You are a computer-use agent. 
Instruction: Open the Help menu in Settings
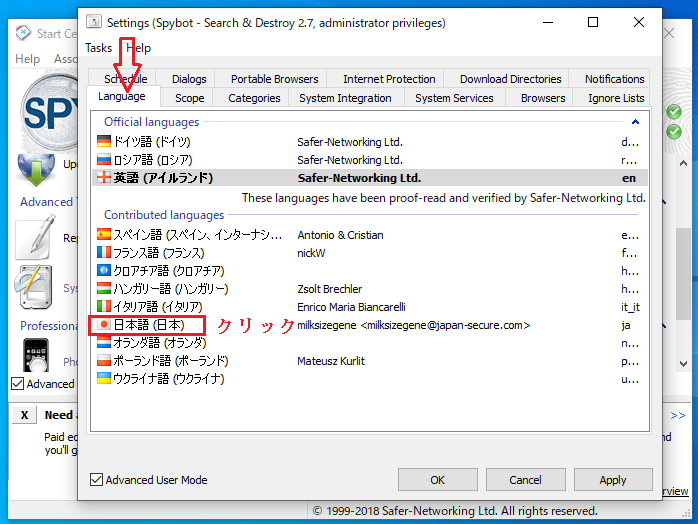tap(138, 48)
